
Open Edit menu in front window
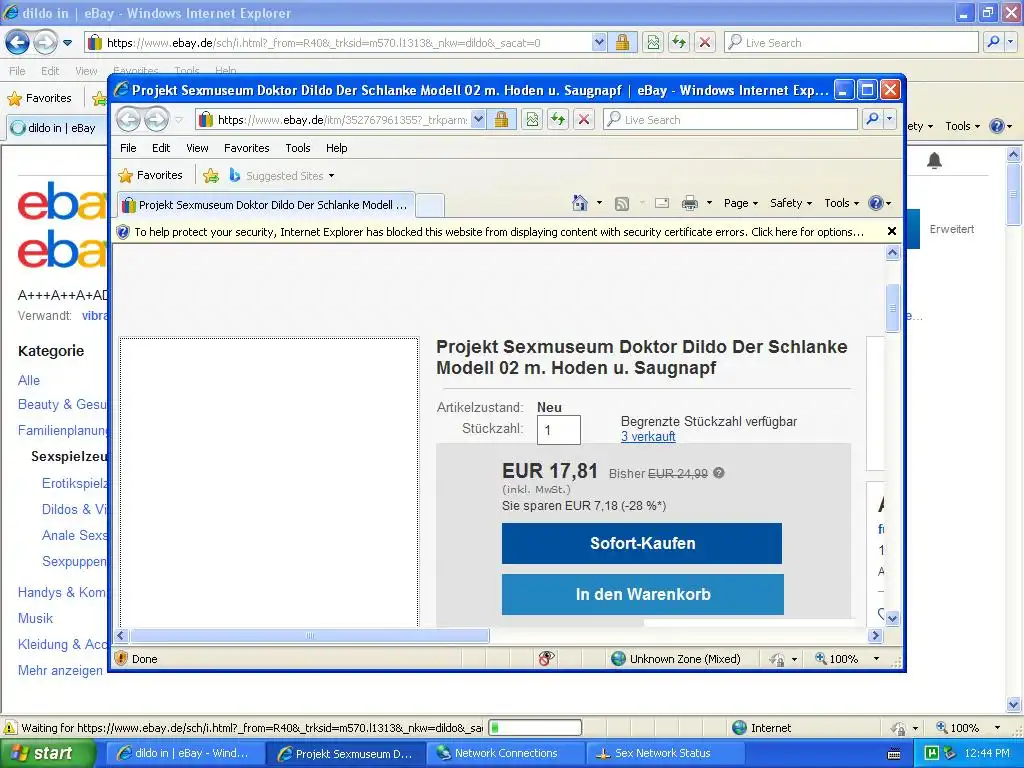point(161,148)
